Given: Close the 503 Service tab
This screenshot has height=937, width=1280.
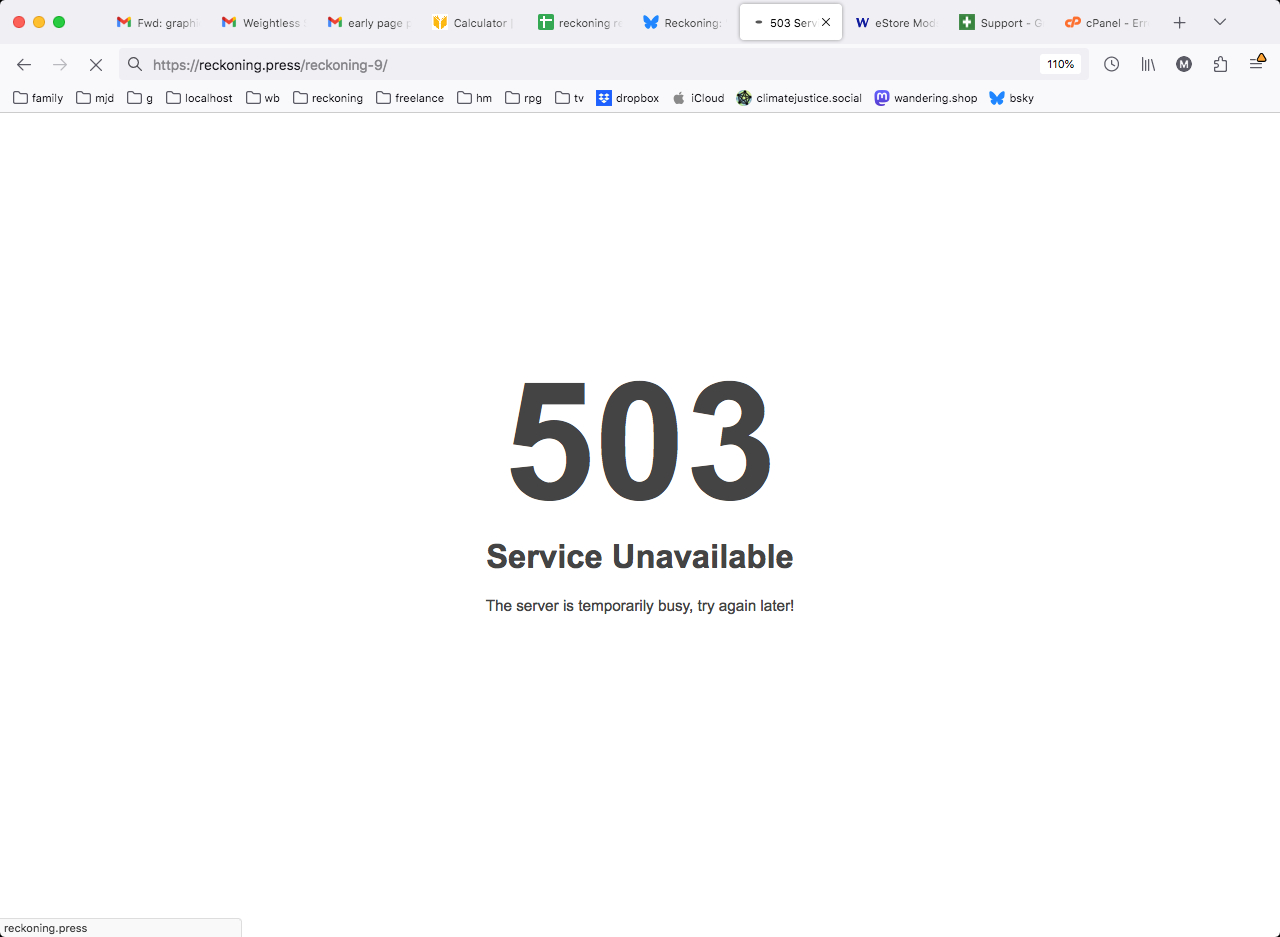Looking at the screenshot, I should click(x=826, y=22).
